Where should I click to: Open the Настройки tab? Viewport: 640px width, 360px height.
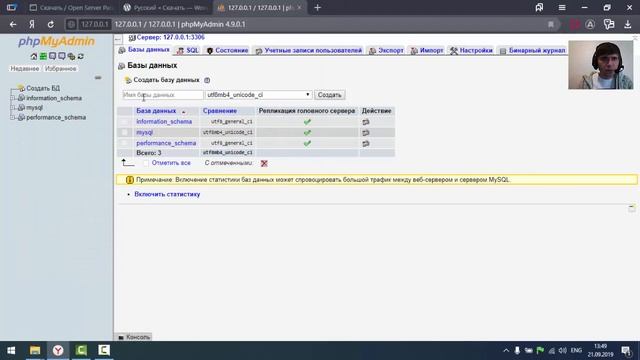(471, 50)
